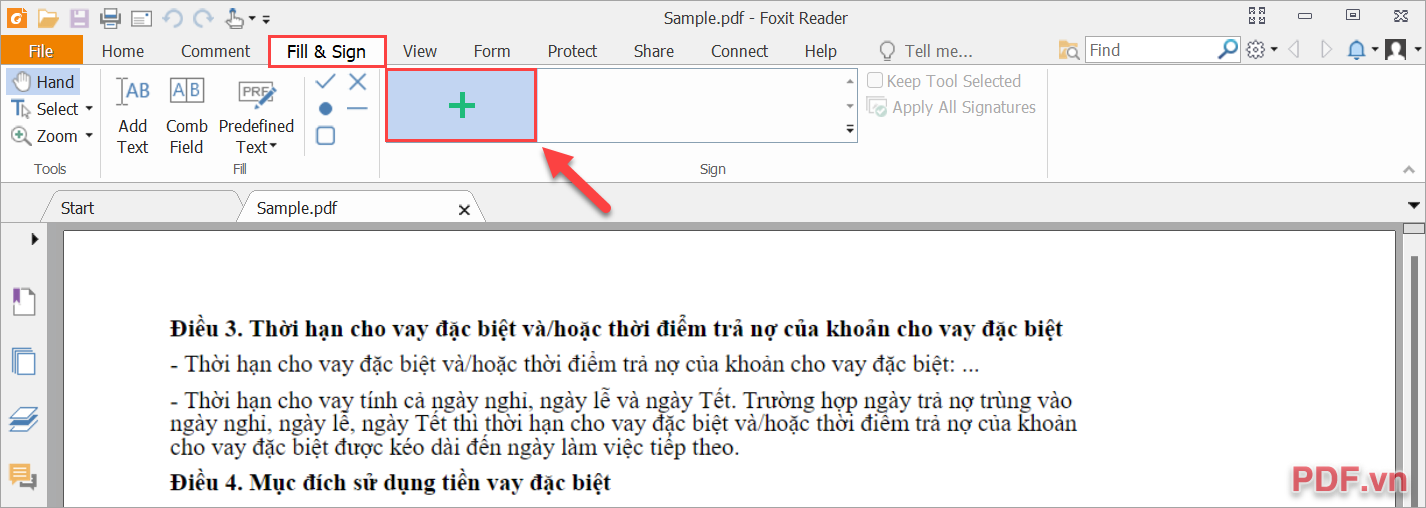Select the line fill tool
Screen dimensions: 1426x508
[357, 108]
